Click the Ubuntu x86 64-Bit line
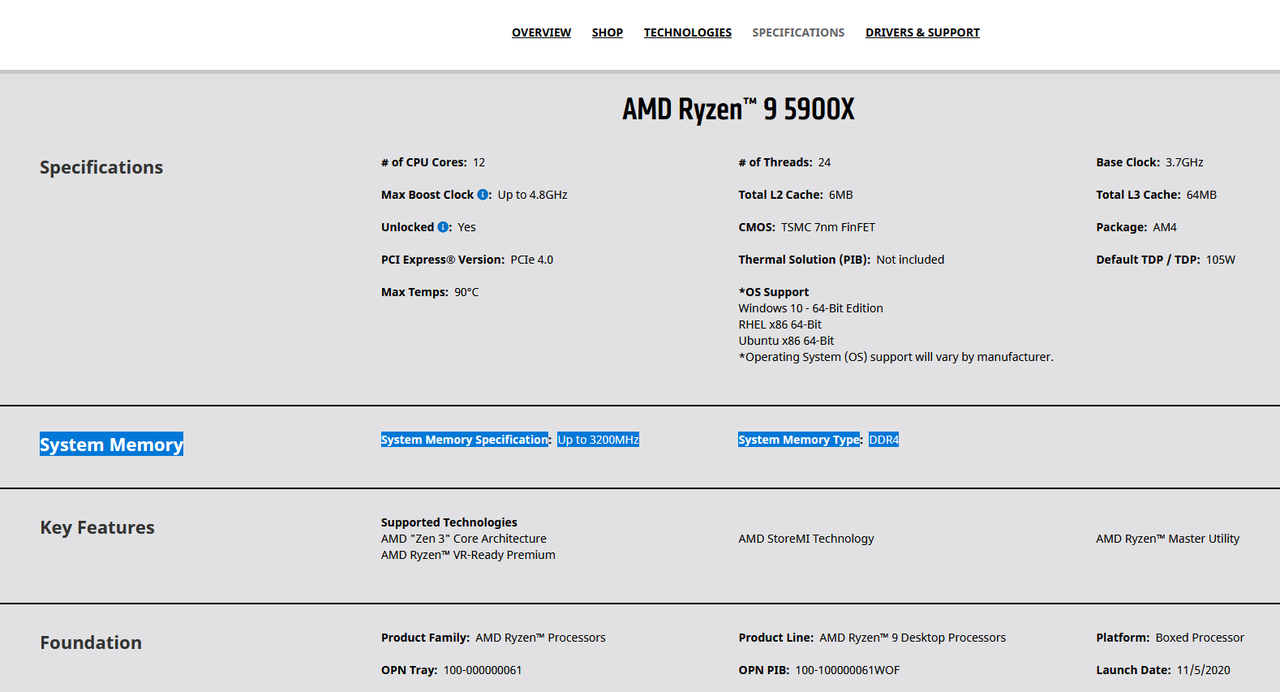This screenshot has height=692, width=1280. tap(786, 340)
